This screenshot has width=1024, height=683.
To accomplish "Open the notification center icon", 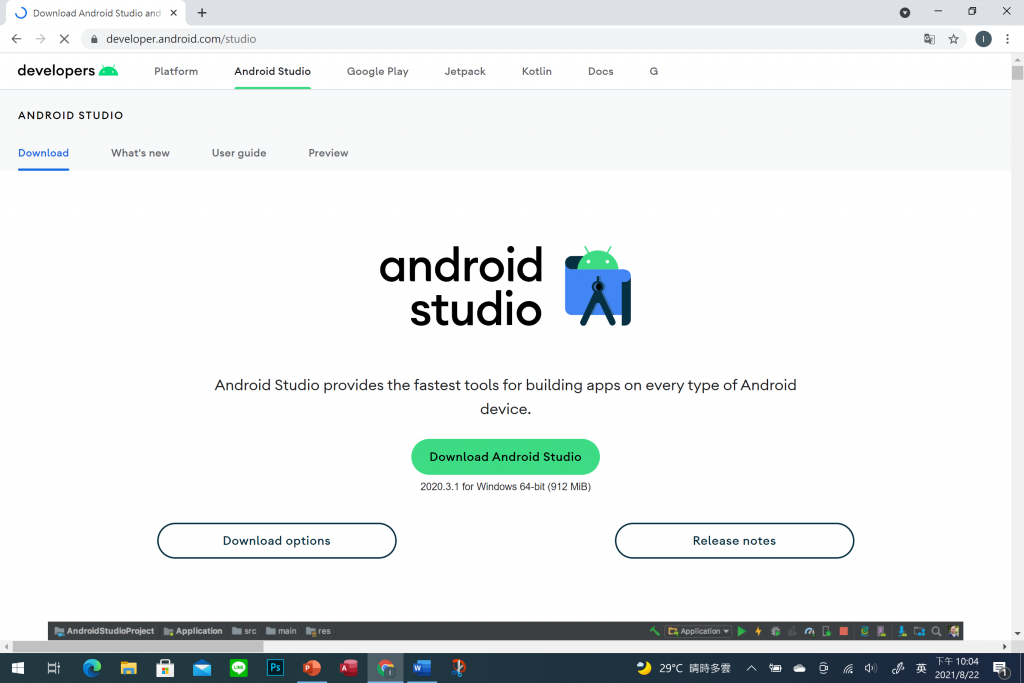I will pos(1000,668).
